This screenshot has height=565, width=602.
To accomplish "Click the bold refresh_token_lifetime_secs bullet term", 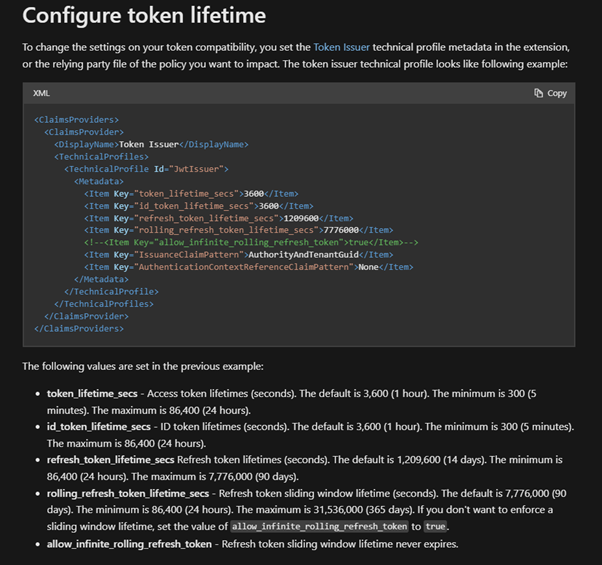I will tap(111, 460).
